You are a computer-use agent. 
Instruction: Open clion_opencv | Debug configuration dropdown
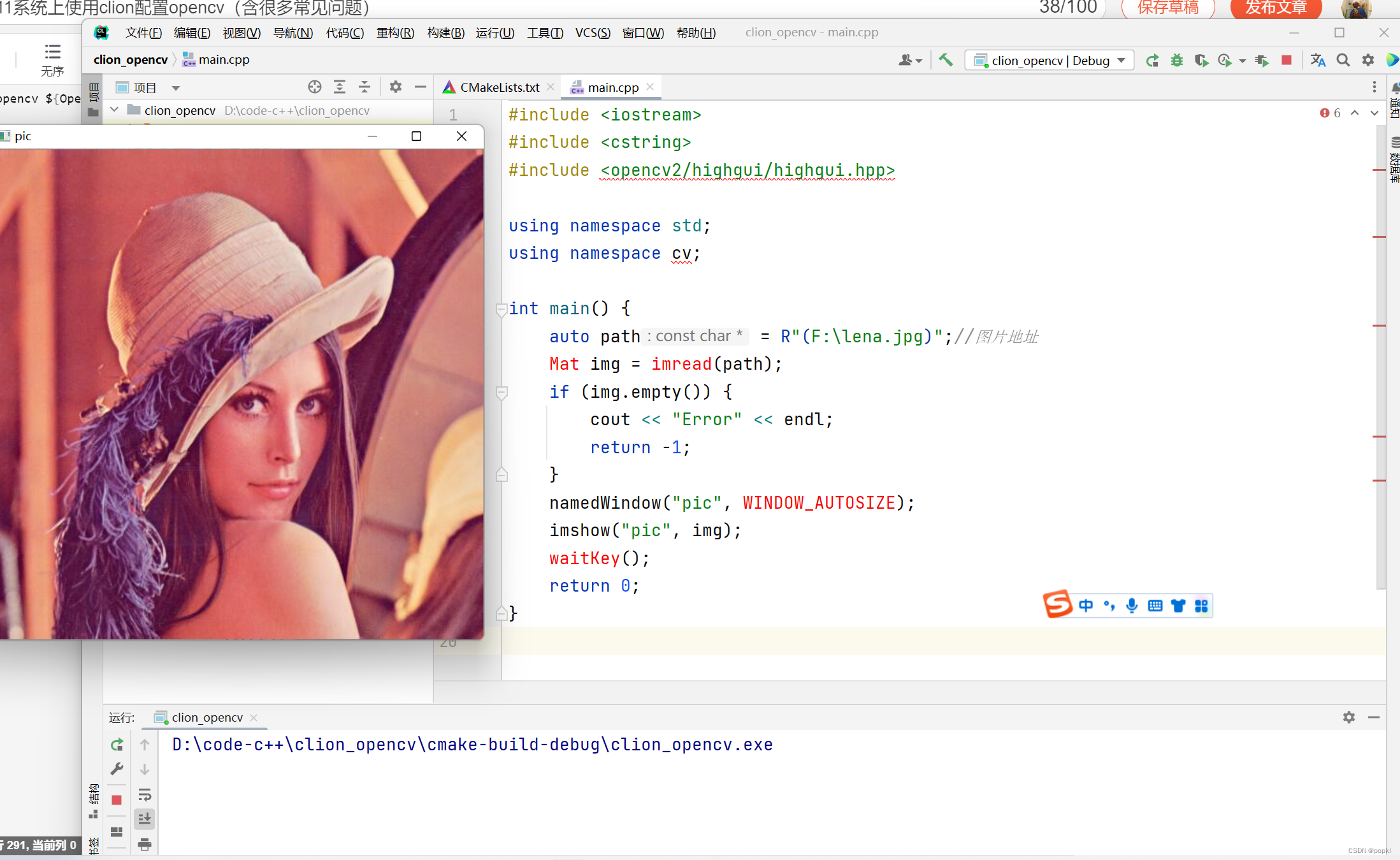click(1050, 60)
